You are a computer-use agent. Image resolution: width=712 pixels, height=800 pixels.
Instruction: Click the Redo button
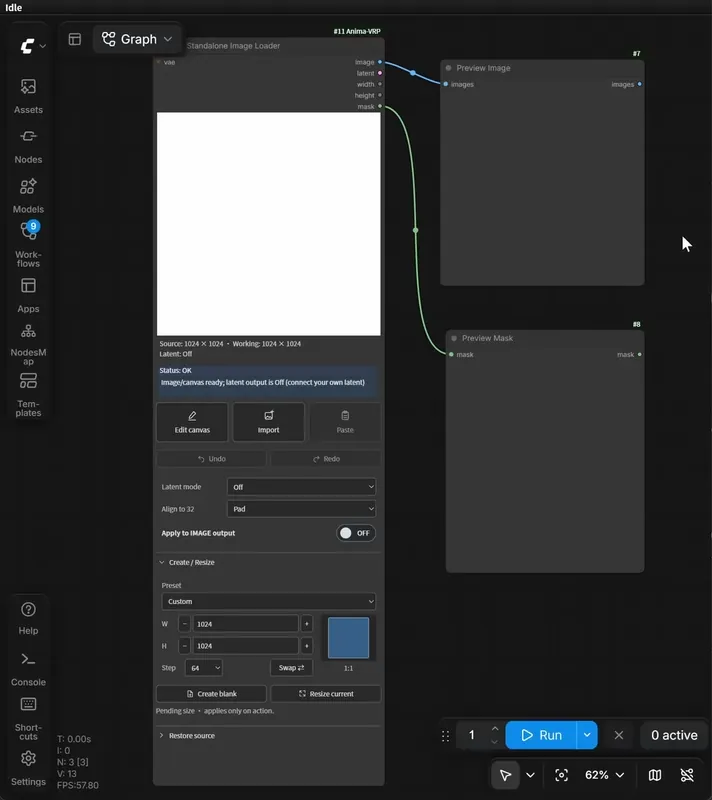[x=326, y=459]
